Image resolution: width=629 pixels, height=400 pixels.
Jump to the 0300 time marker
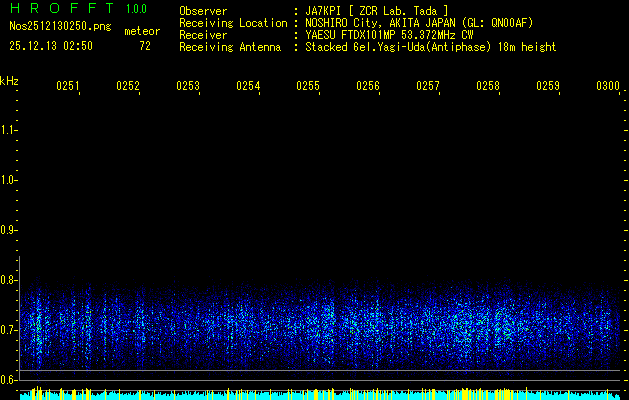[607, 87]
